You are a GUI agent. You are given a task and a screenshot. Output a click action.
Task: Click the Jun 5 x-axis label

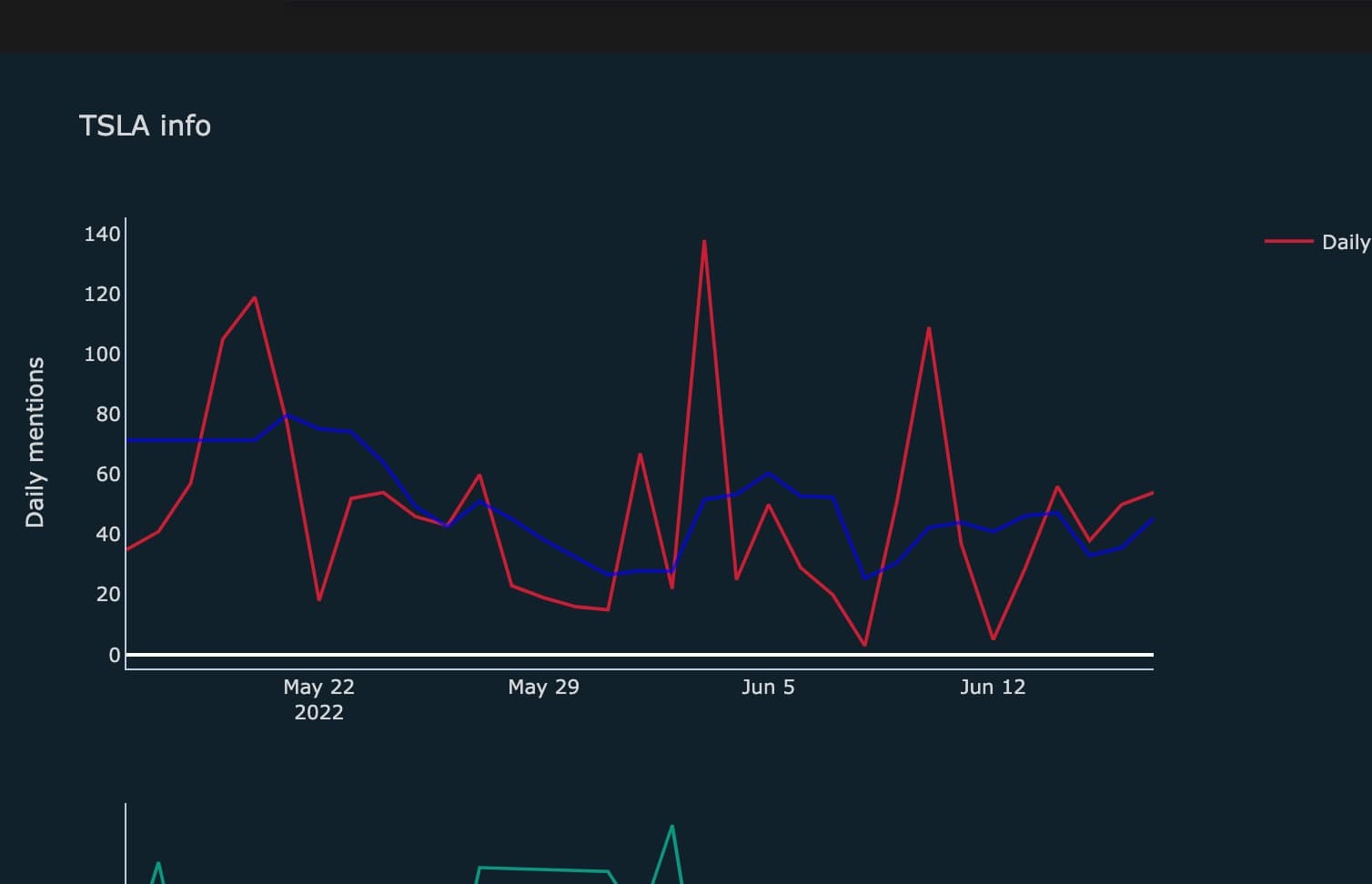pos(768,687)
